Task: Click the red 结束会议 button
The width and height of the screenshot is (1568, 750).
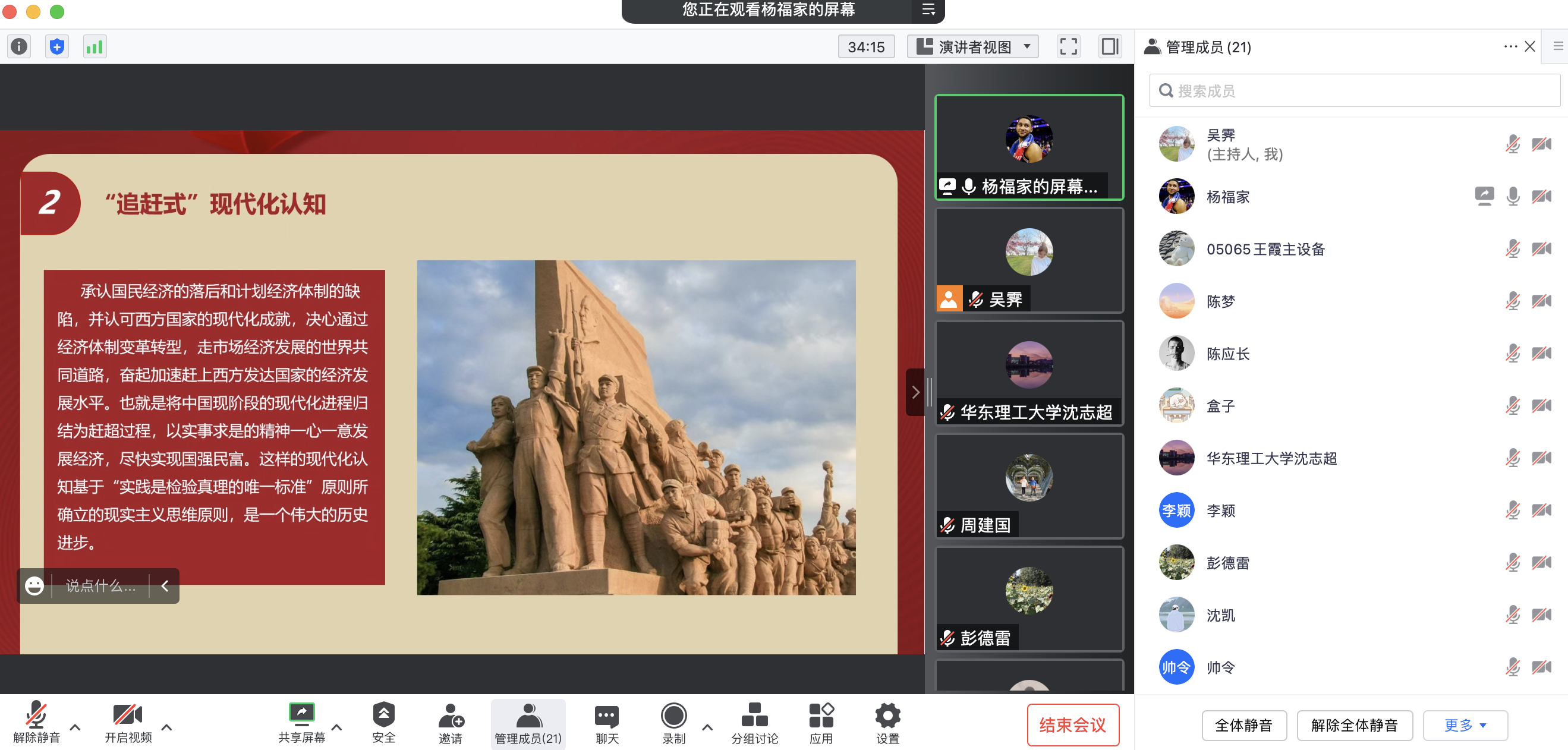Action: click(x=1072, y=724)
